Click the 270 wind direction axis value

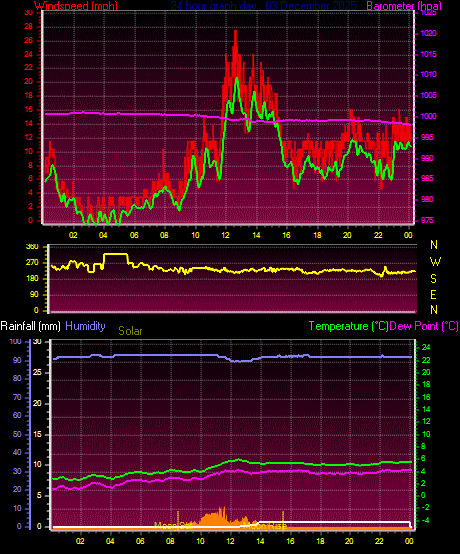tap(33, 263)
